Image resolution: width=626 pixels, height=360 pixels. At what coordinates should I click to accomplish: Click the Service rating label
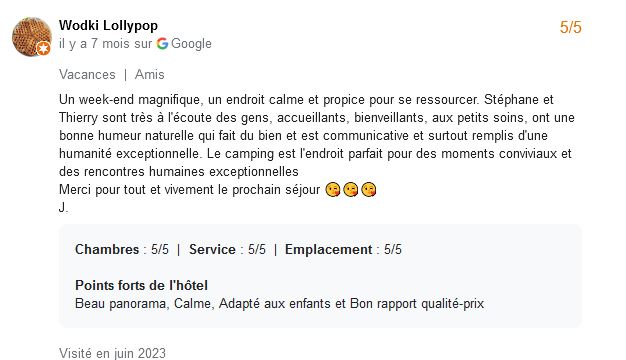click(212, 249)
